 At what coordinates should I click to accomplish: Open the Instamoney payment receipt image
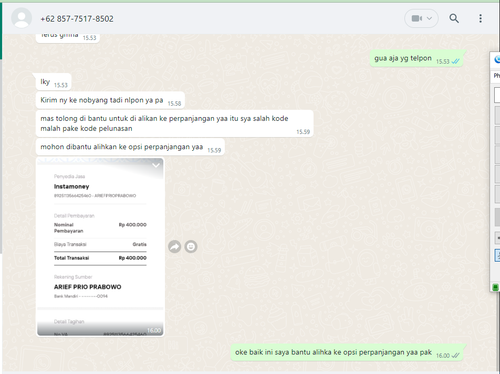click(100, 247)
